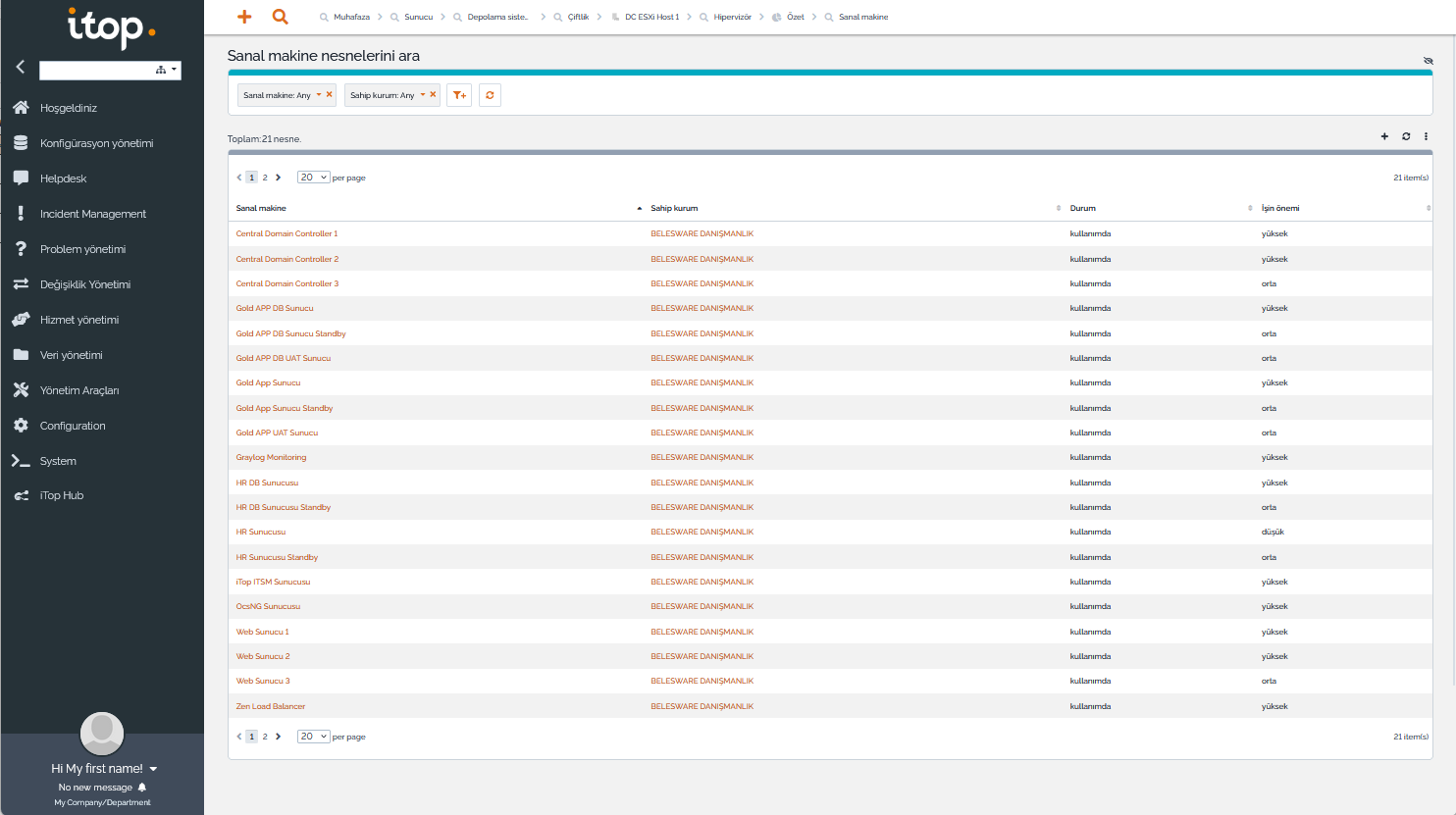Viewport: 1456px width, 815px height.
Task: Open the orange global search icon
Action: point(281,17)
